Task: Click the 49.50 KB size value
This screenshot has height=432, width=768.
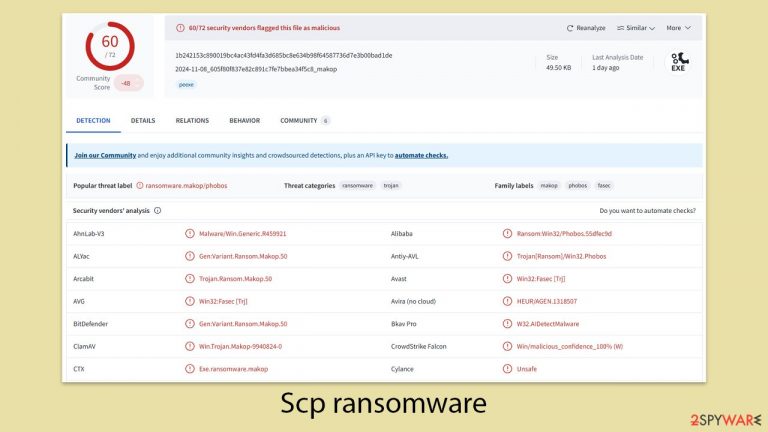Action: pos(558,68)
